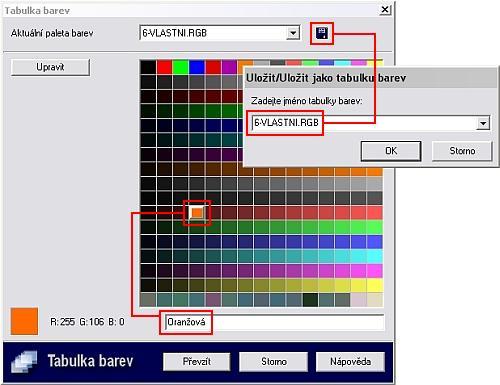Close the Tabulka barev window
This screenshot has width=500, height=385.
pos(385,10)
